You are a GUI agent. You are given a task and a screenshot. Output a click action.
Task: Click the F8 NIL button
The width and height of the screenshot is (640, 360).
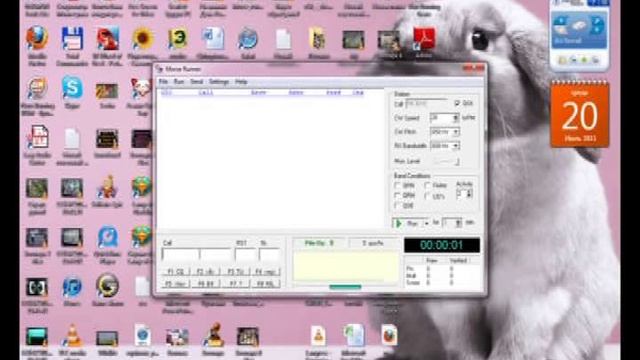pyautogui.click(x=266, y=284)
